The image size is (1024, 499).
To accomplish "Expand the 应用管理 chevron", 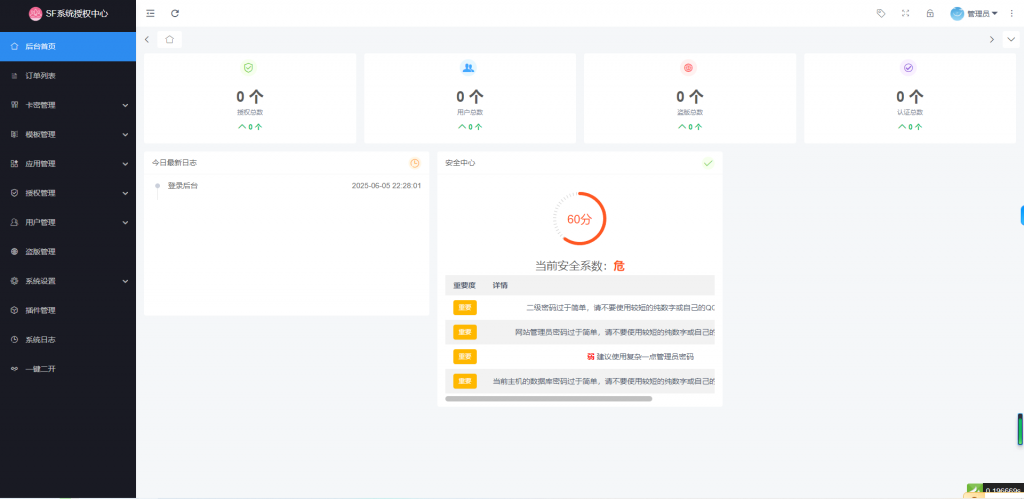I will (125, 164).
